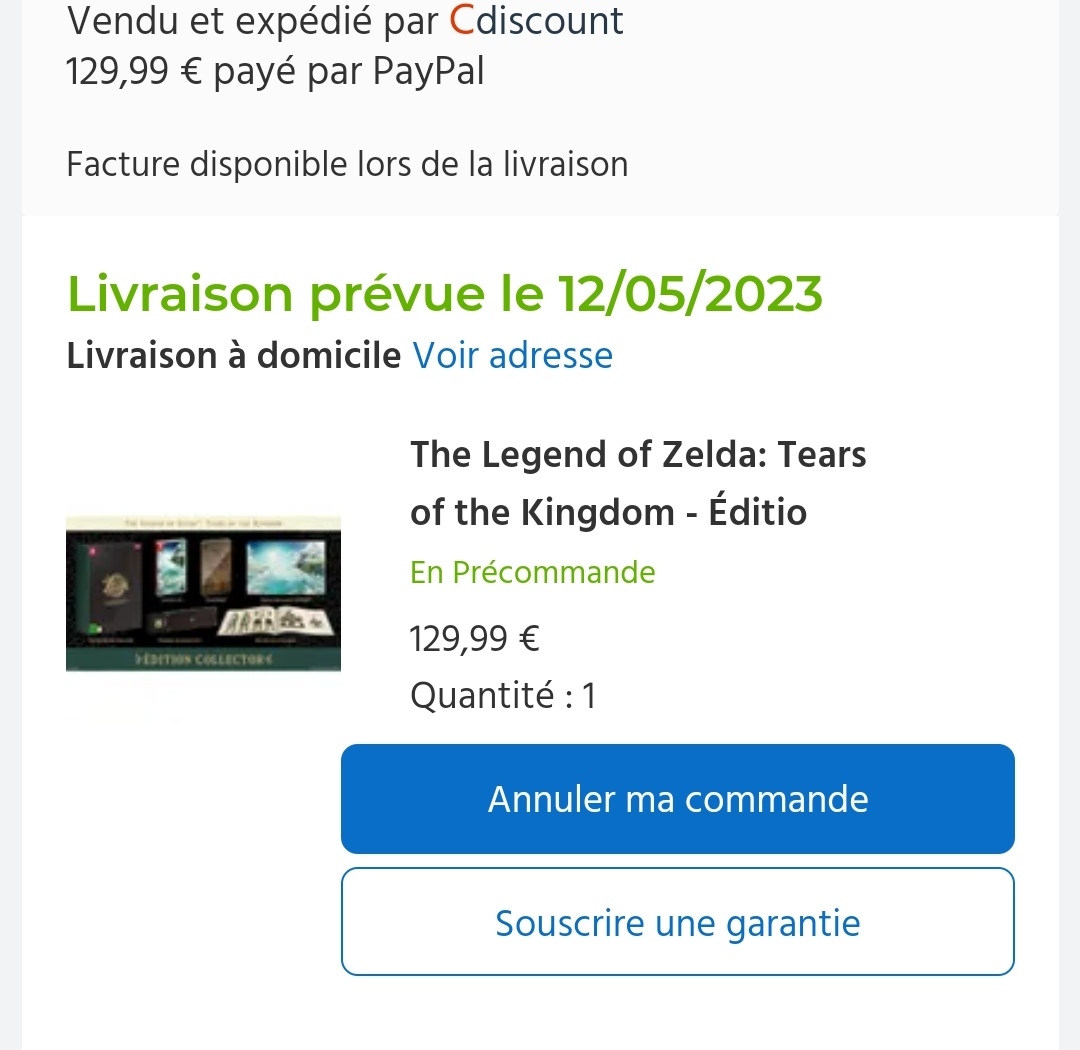Click the En Précommande status label
This screenshot has height=1050, width=1080.
click(532, 572)
